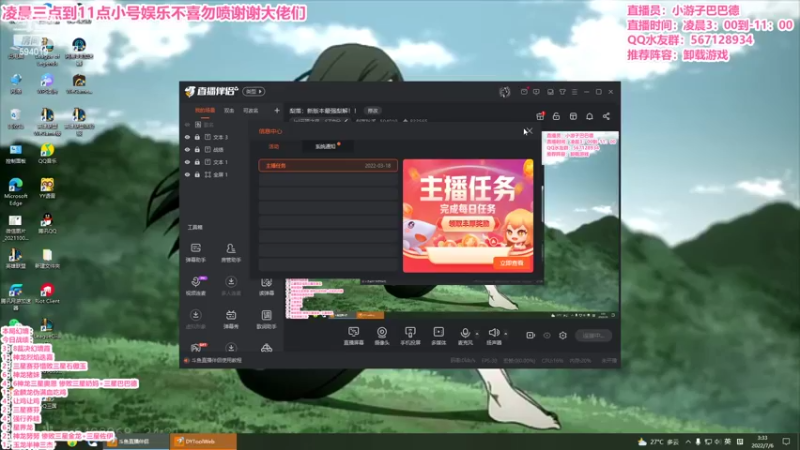
Task: Toggle visibility eye for layer 战绩
Action: pyautogui.click(x=187, y=149)
